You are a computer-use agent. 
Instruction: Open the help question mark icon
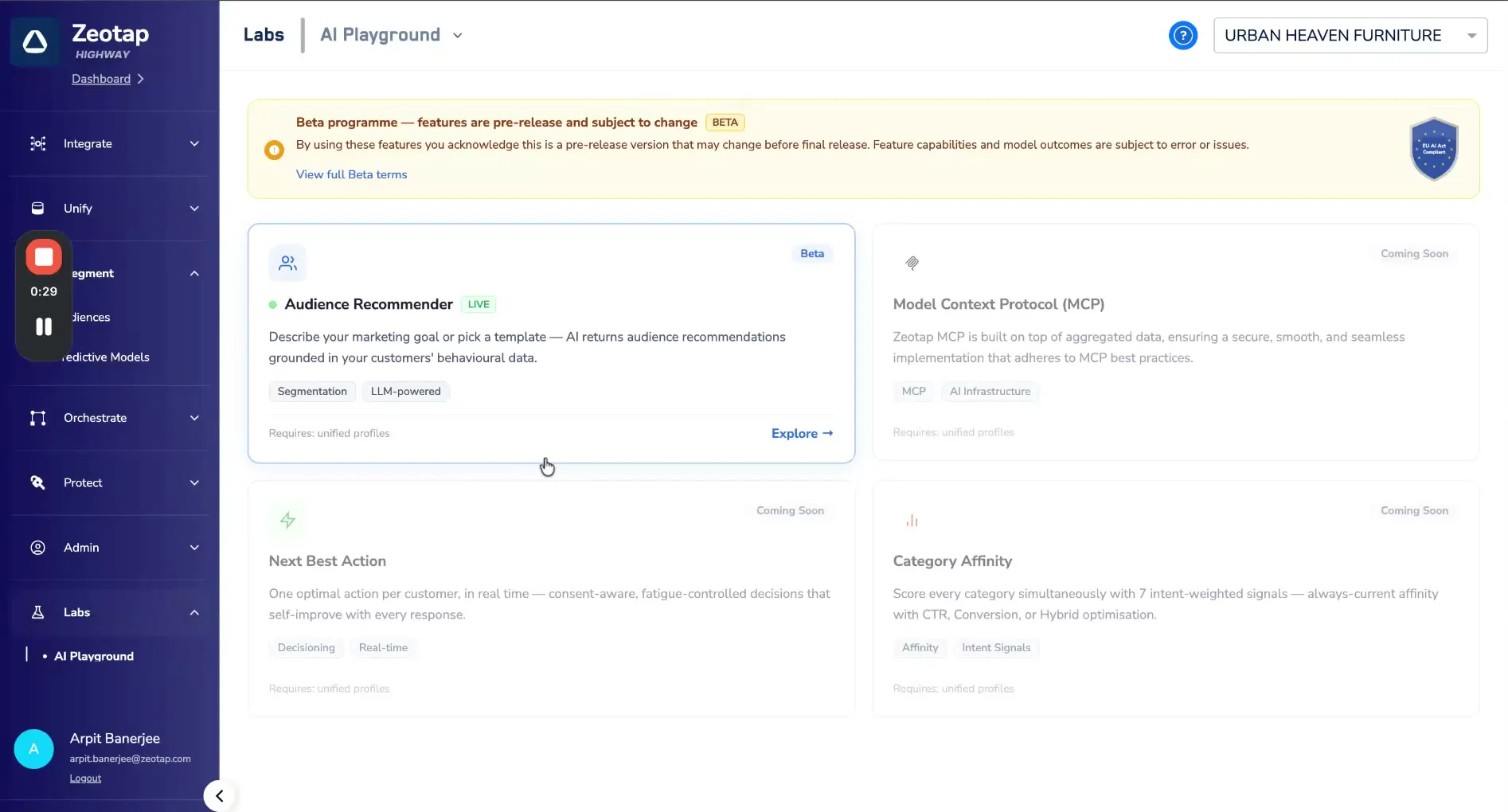[x=1183, y=35]
